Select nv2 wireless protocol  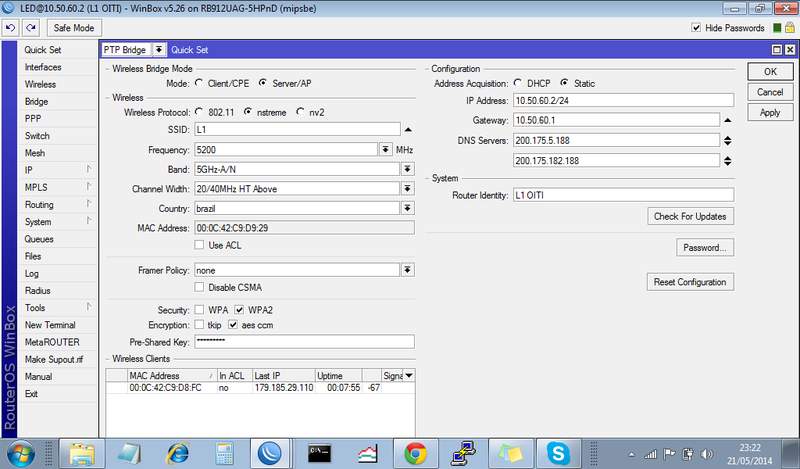point(300,112)
